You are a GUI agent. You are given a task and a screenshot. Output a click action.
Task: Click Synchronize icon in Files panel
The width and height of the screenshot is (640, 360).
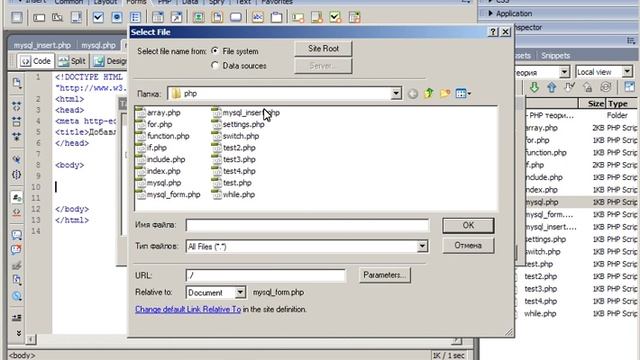(x=605, y=87)
